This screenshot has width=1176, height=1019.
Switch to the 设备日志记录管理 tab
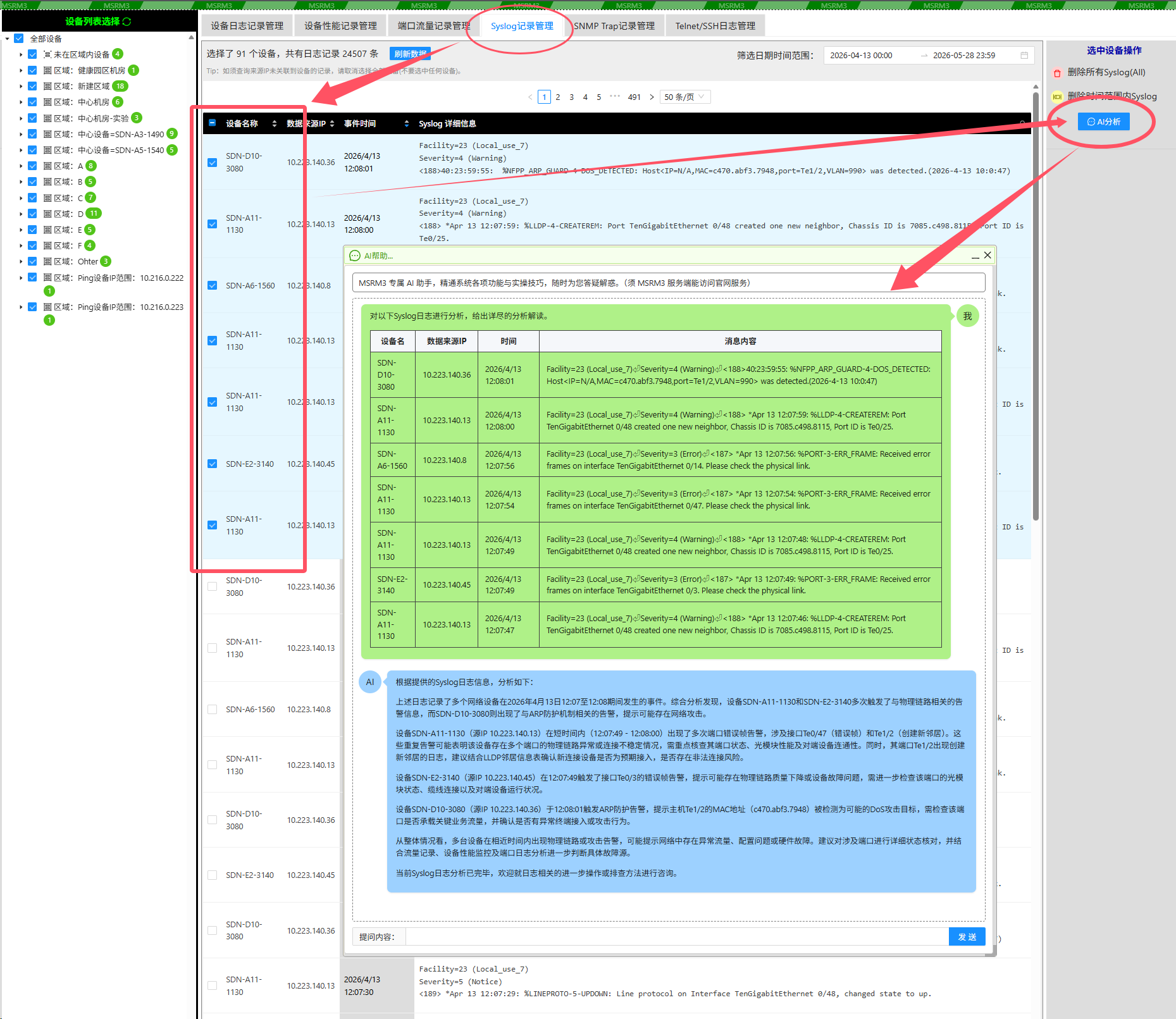[247, 26]
